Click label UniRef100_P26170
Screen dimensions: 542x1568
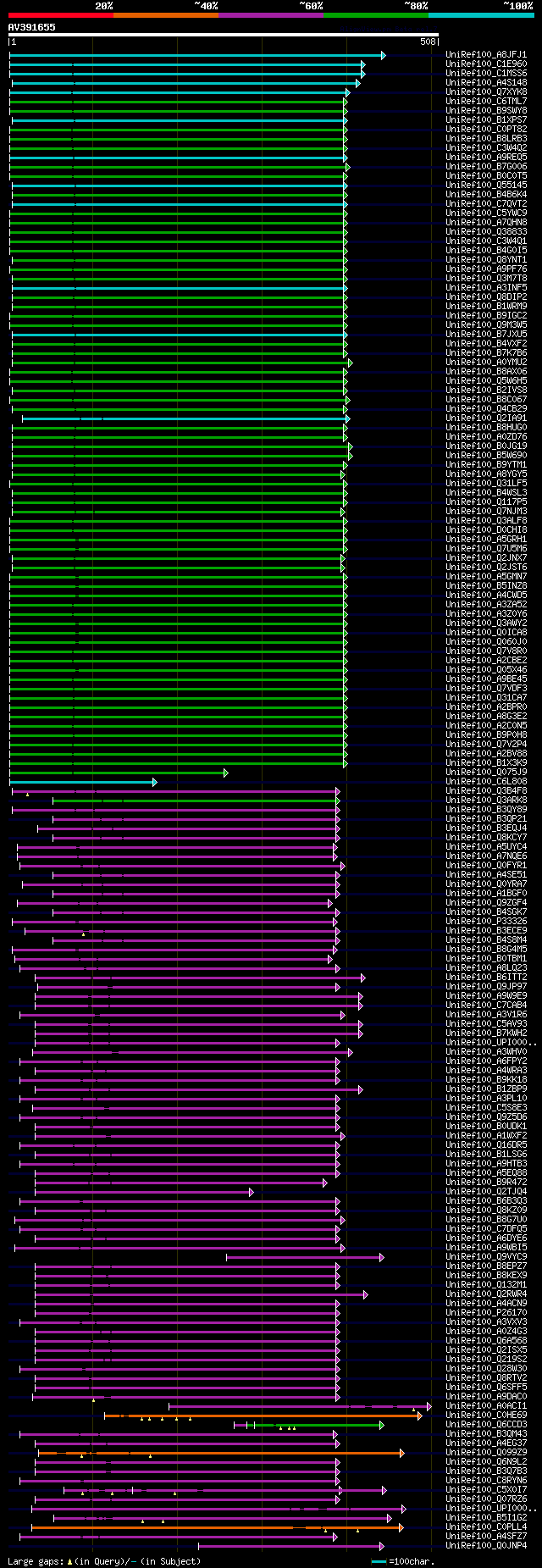[x=486, y=1313]
